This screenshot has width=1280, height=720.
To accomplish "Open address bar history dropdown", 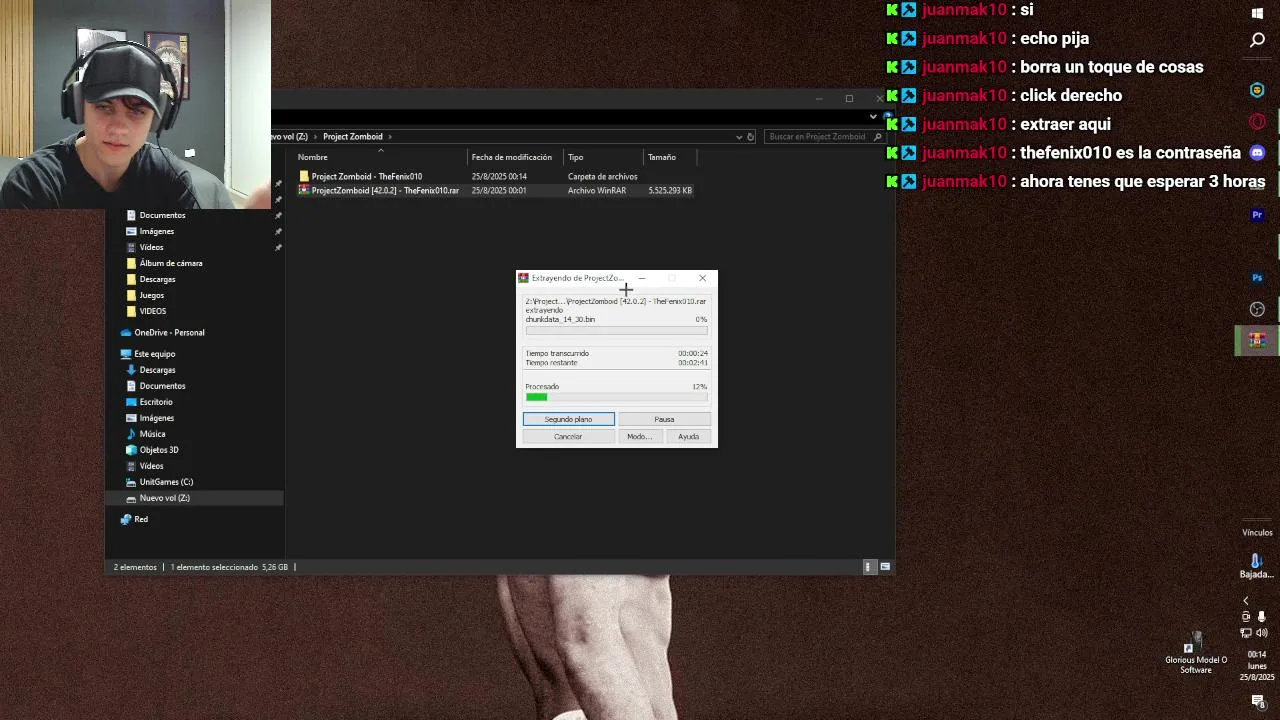I will pyautogui.click(x=739, y=137).
